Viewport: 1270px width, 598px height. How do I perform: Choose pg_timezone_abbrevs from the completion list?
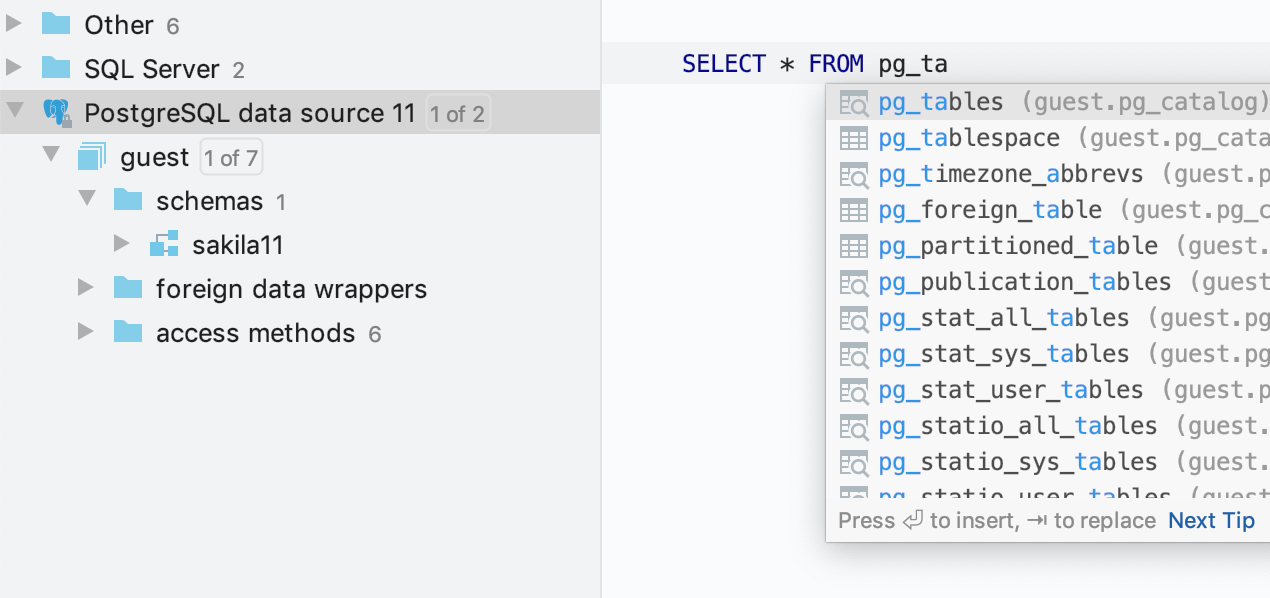(1010, 174)
